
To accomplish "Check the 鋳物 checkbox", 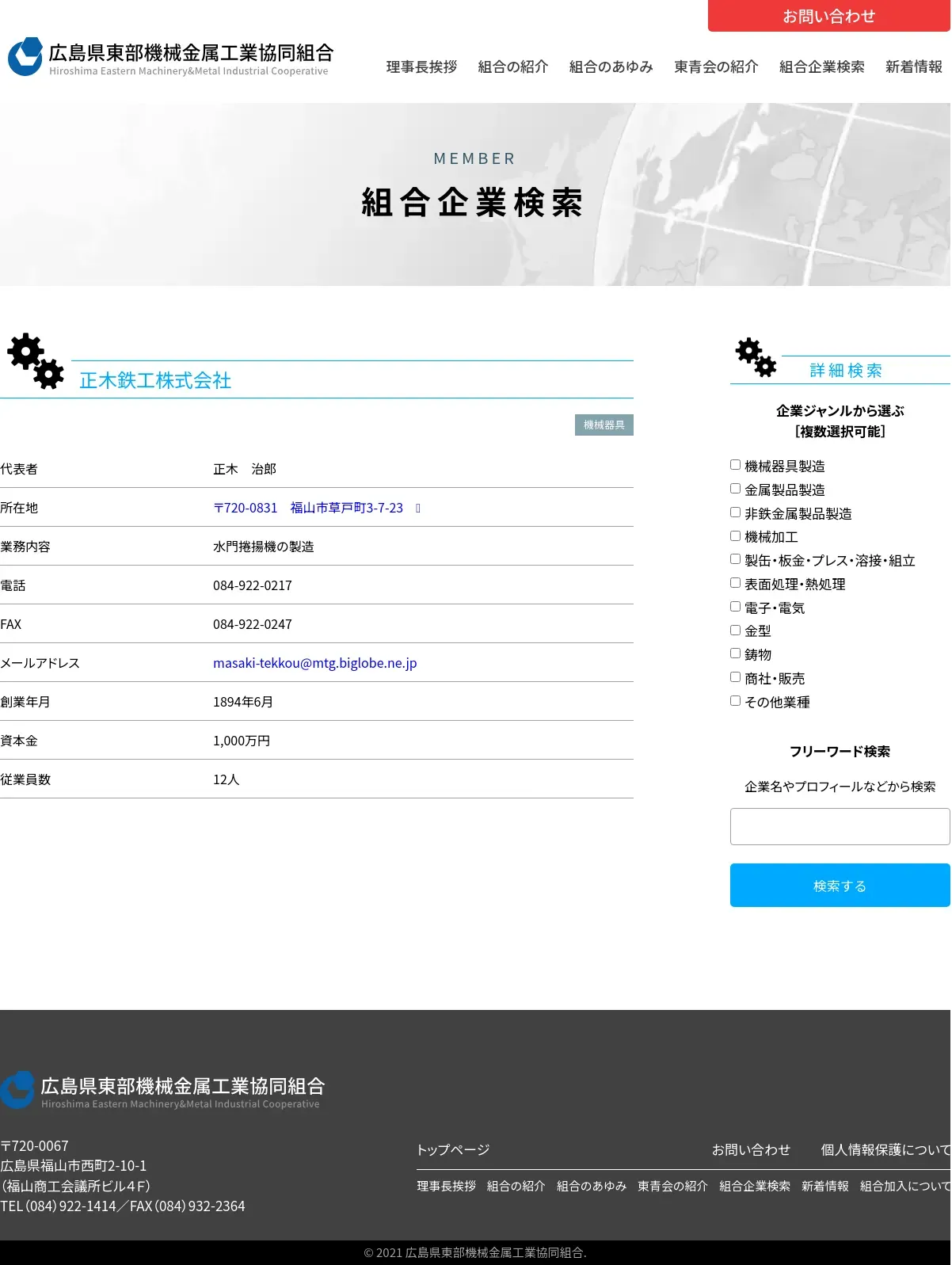I will click(x=735, y=653).
